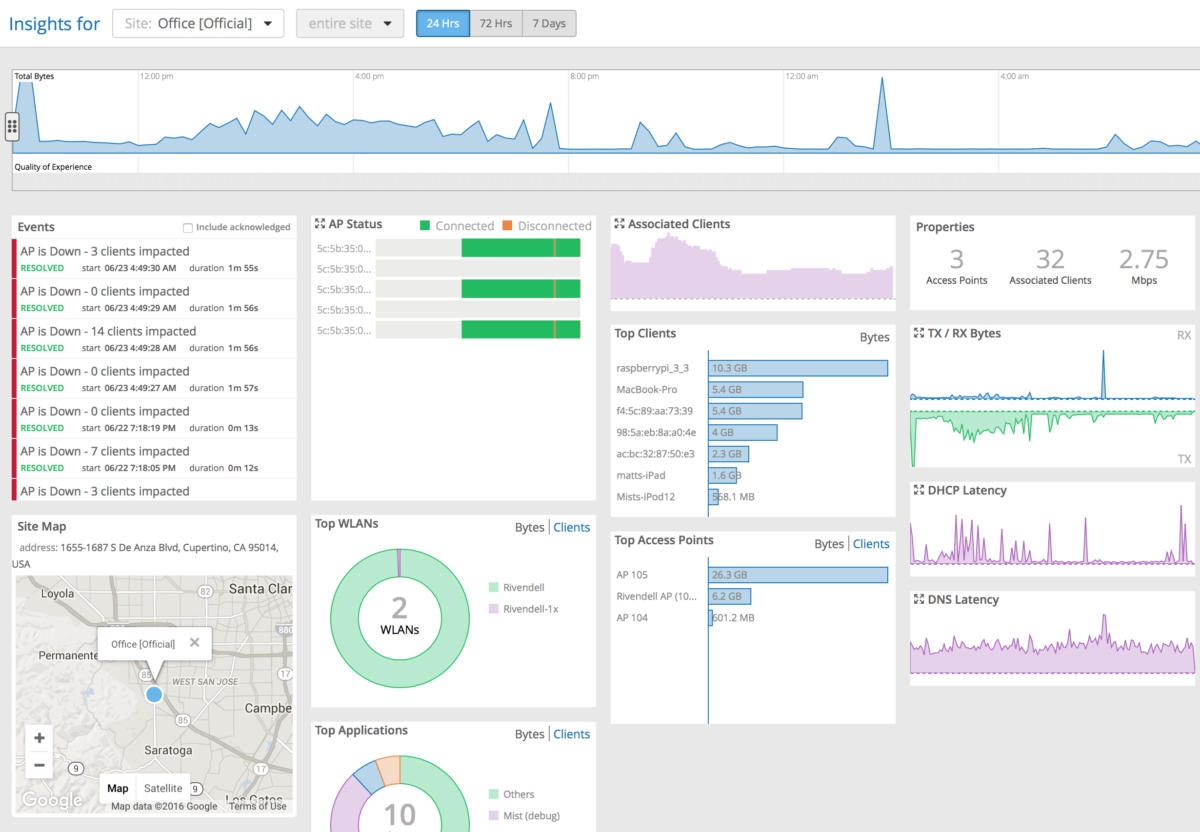
Task: Click the 3 Access Points property
Action: (956, 266)
